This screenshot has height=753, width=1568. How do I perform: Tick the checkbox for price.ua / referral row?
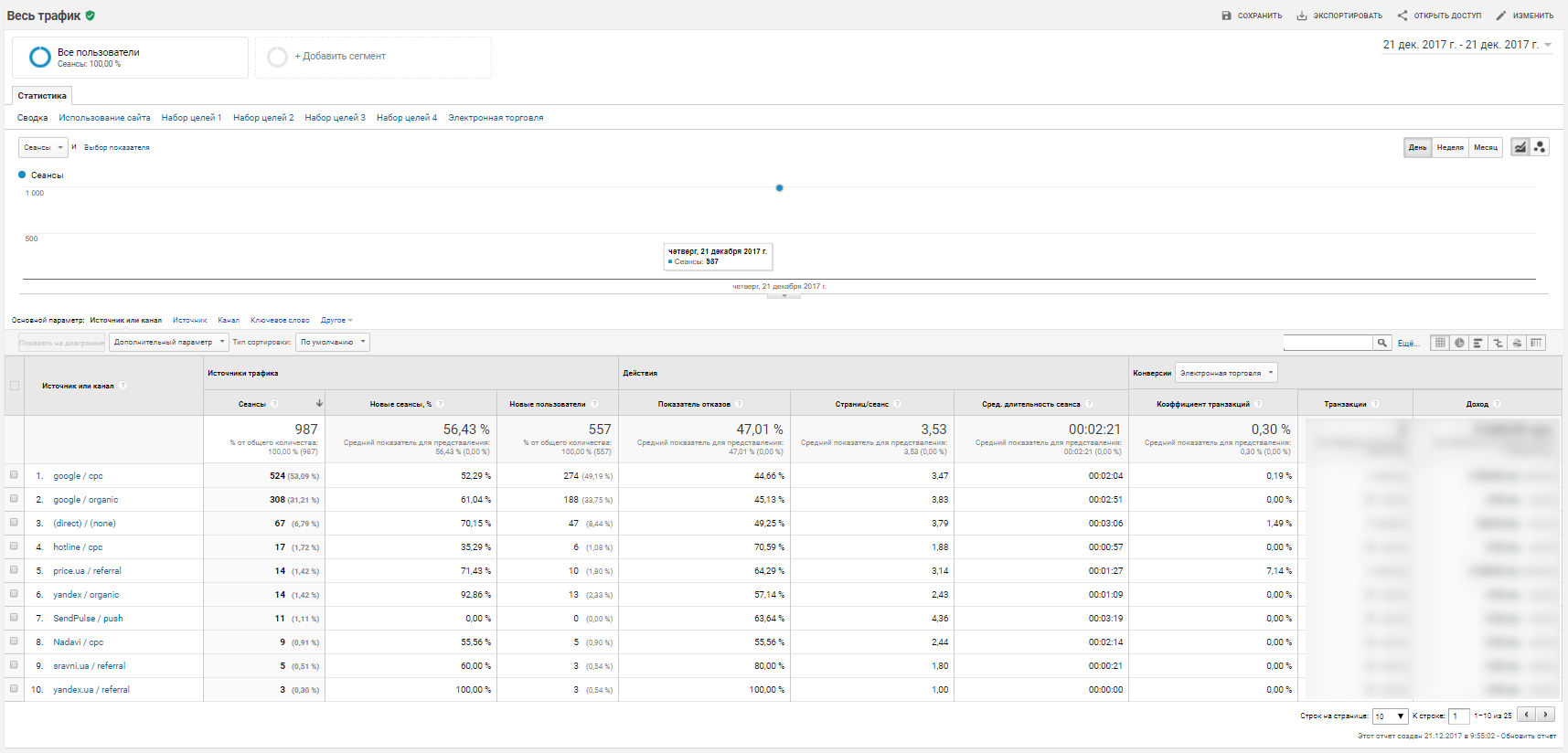tap(14, 570)
